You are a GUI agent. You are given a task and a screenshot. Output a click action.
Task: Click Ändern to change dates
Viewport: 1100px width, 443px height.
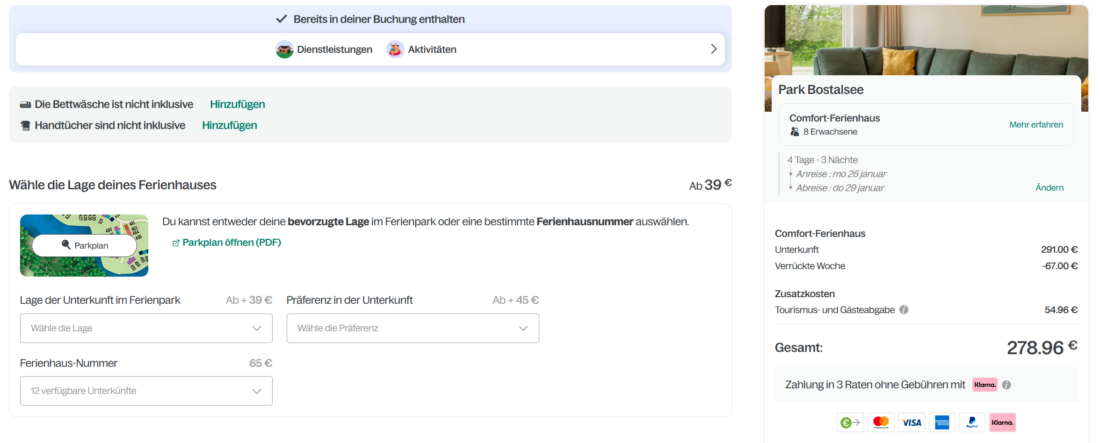coord(1049,187)
